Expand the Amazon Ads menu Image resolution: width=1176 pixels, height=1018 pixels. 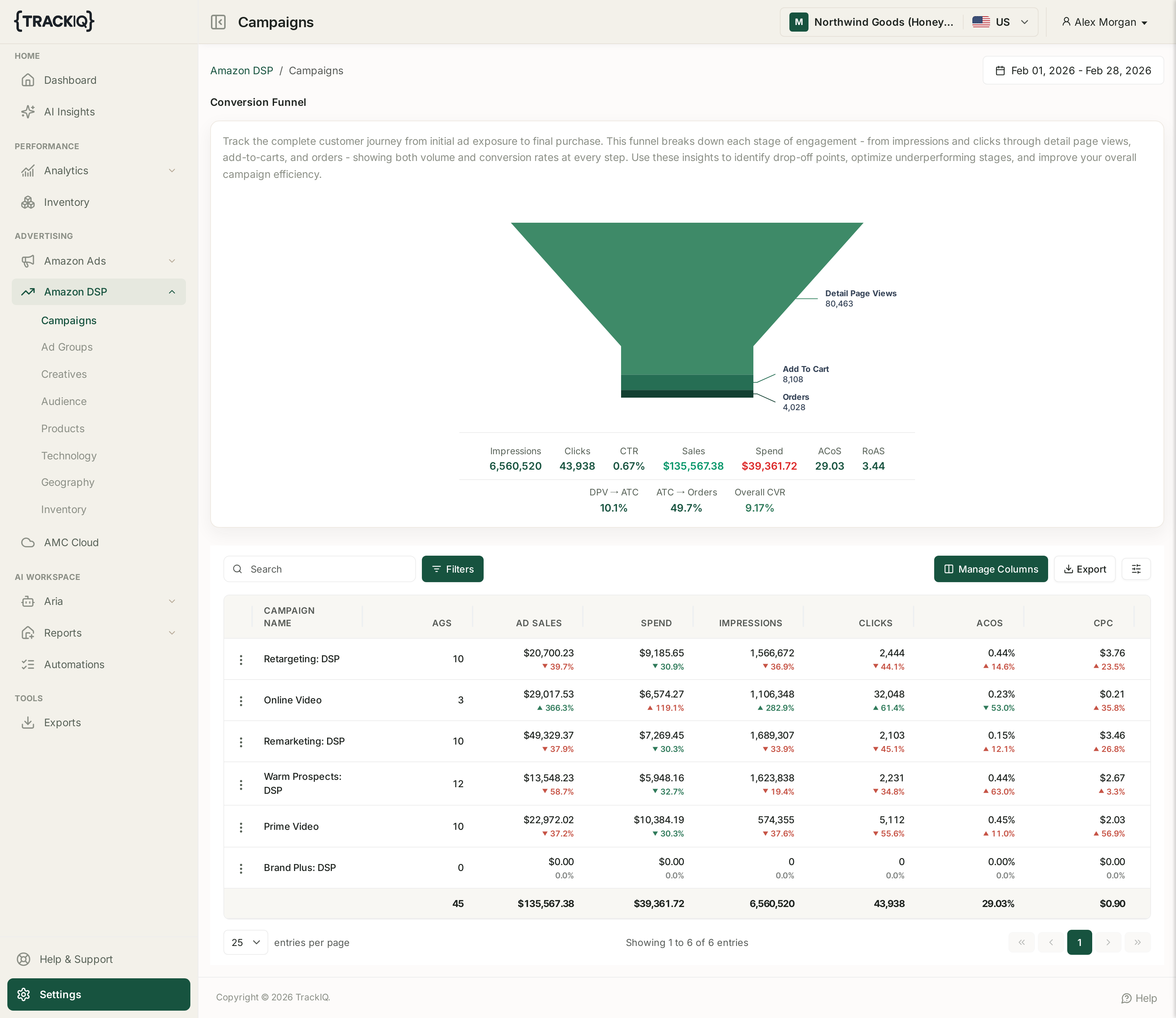pos(99,261)
